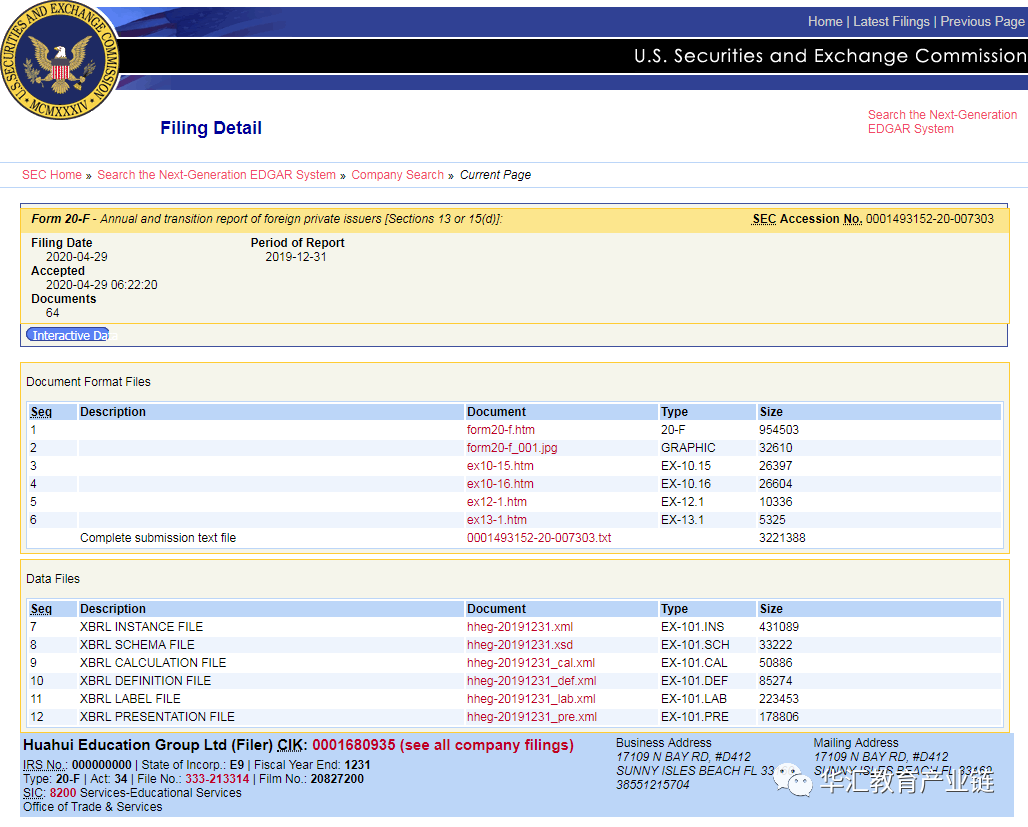
Task: Click the EX-13.1 type cell
Action: point(682,520)
